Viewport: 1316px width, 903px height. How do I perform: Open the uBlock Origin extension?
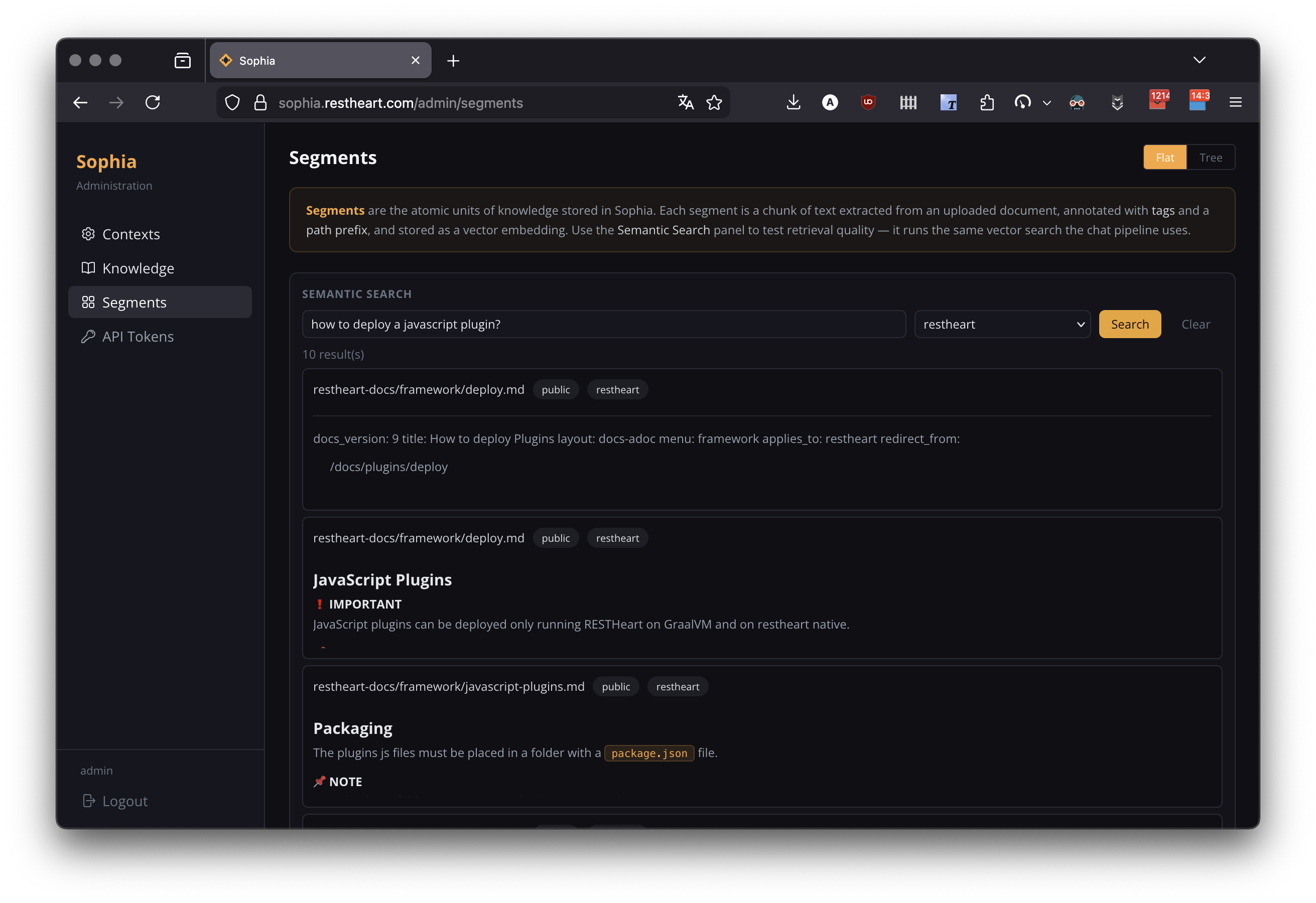pos(868,102)
